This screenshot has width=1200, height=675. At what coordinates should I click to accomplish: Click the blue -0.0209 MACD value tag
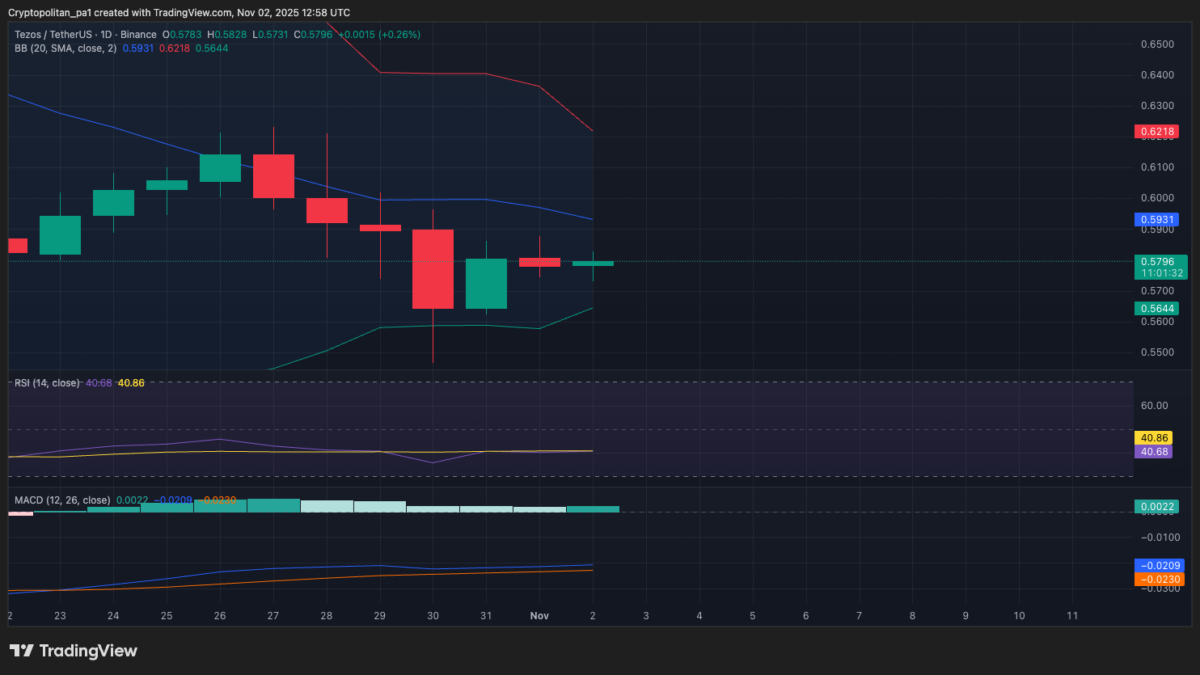[1159, 565]
